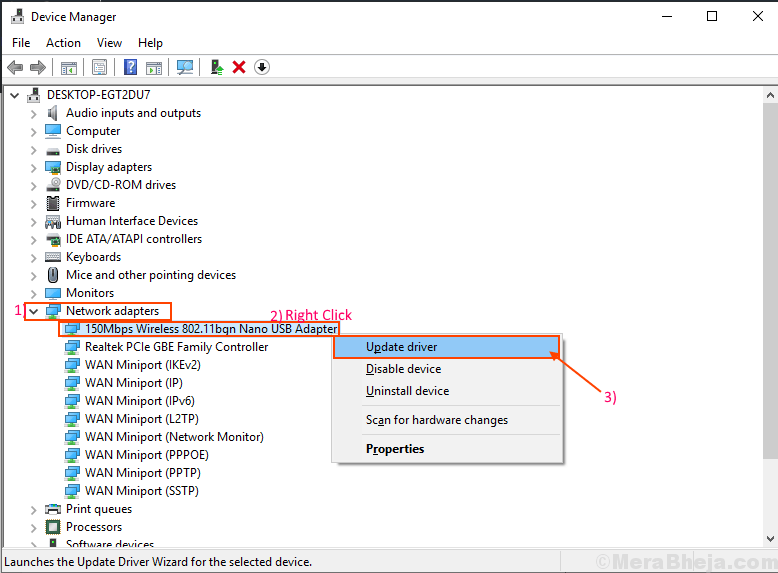
Task: Click the Show/Hide Console Tree toolbar icon
Action: tap(69, 67)
